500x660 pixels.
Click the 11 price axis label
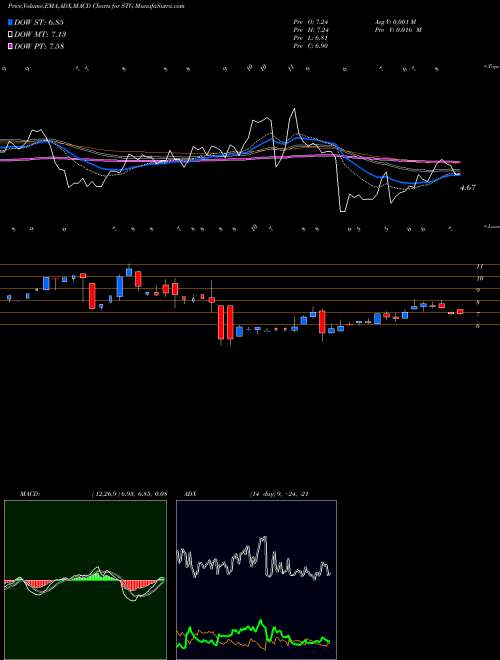tap(479, 266)
